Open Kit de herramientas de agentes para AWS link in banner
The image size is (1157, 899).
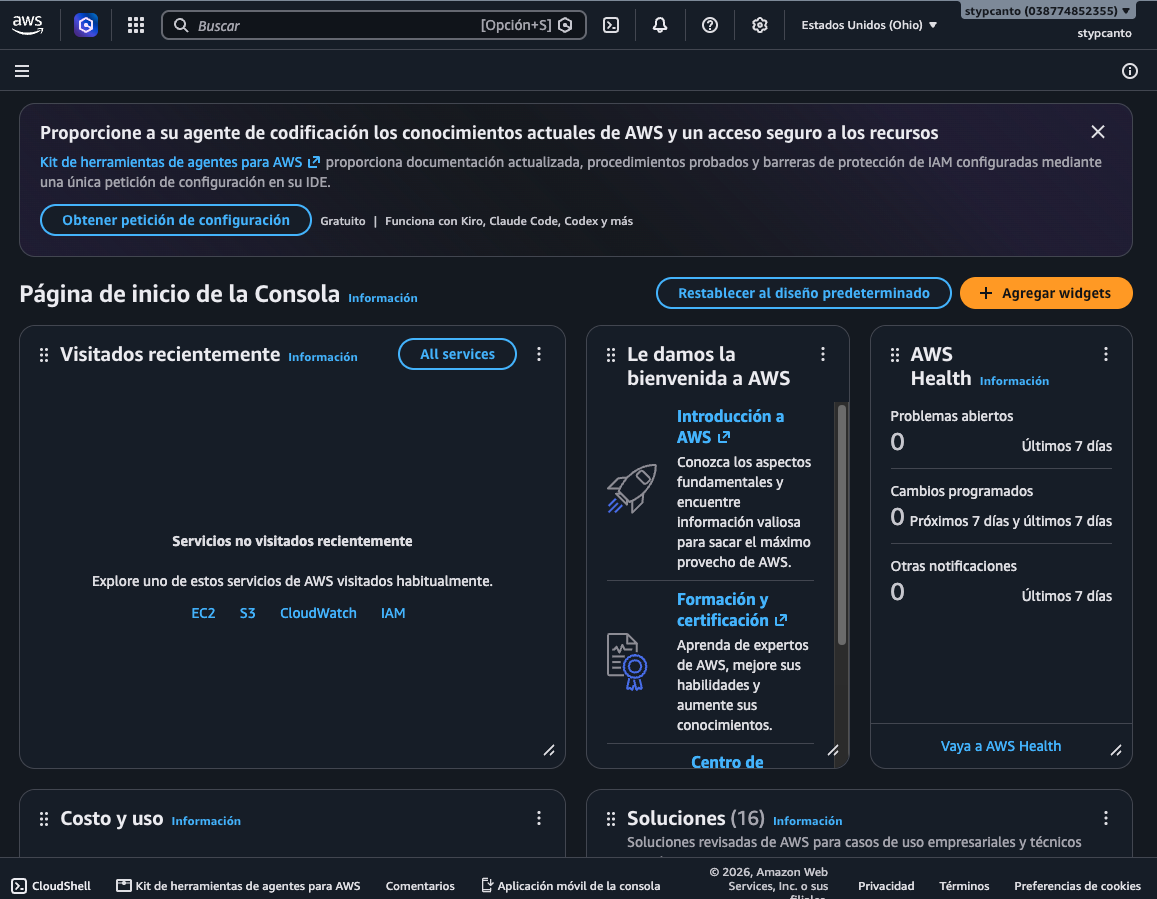(180, 162)
